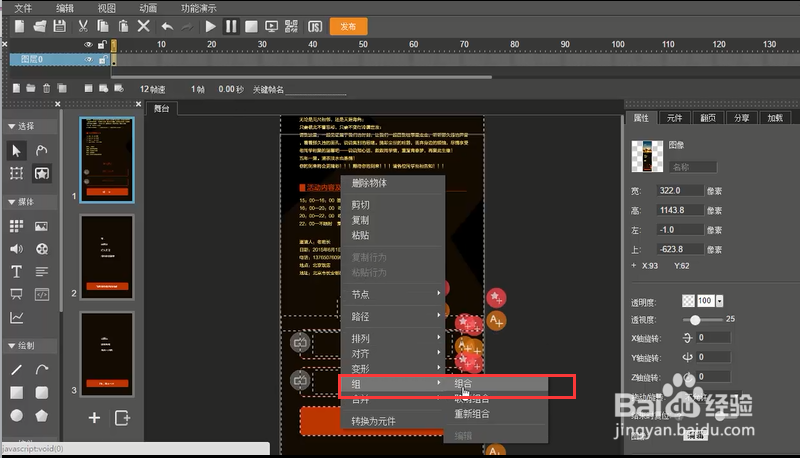Switch to the 翻页 tab
The width and height of the screenshot is (800, 458).
coord(707,118)
